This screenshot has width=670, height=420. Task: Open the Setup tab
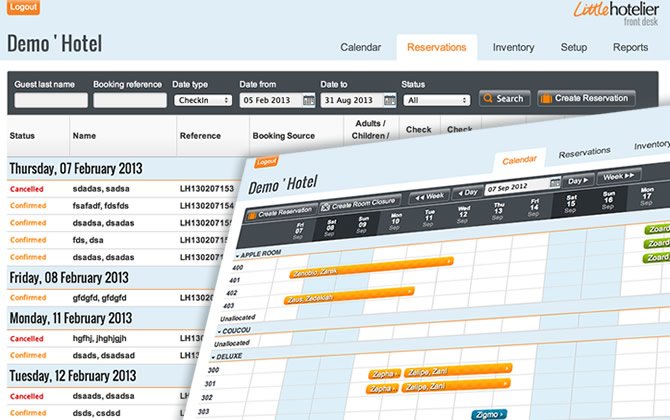pos(573,47)
